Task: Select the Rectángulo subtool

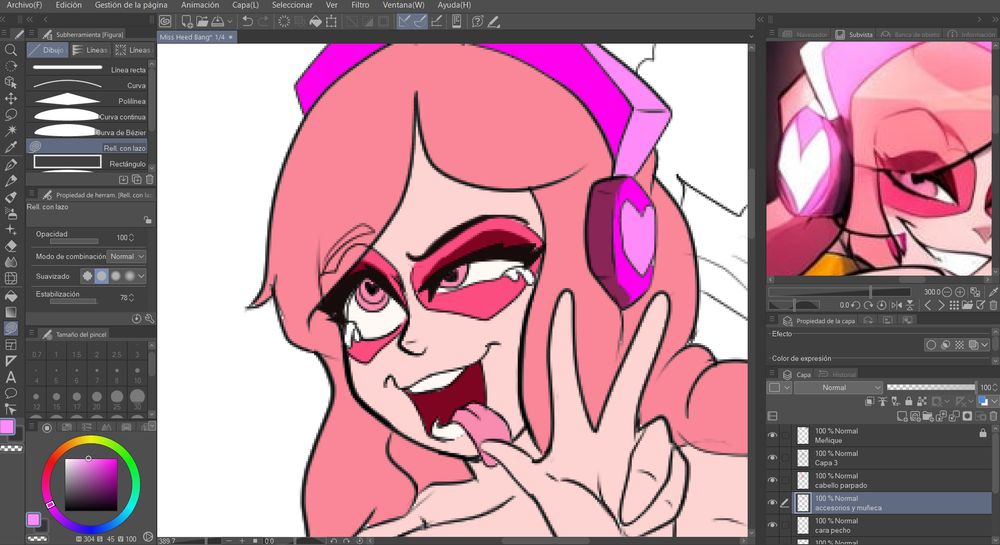Action: (89, 163)
